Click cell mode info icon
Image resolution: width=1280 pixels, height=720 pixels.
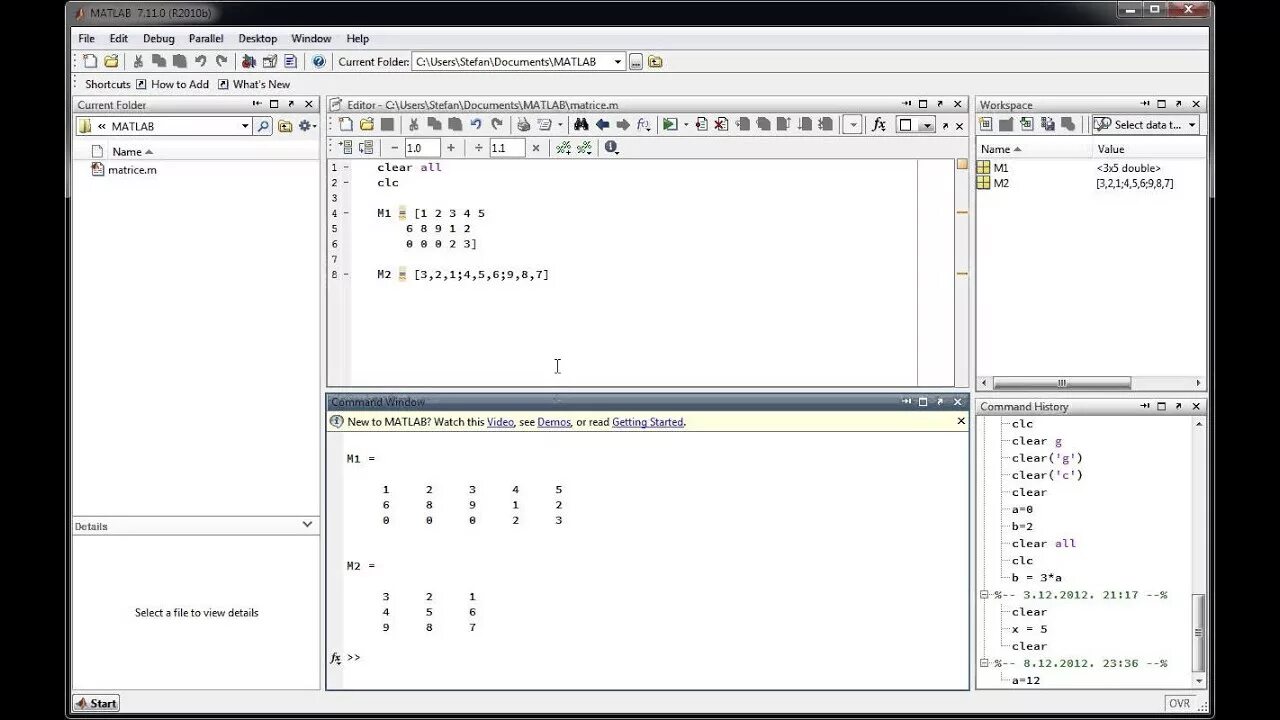point(612,147)
